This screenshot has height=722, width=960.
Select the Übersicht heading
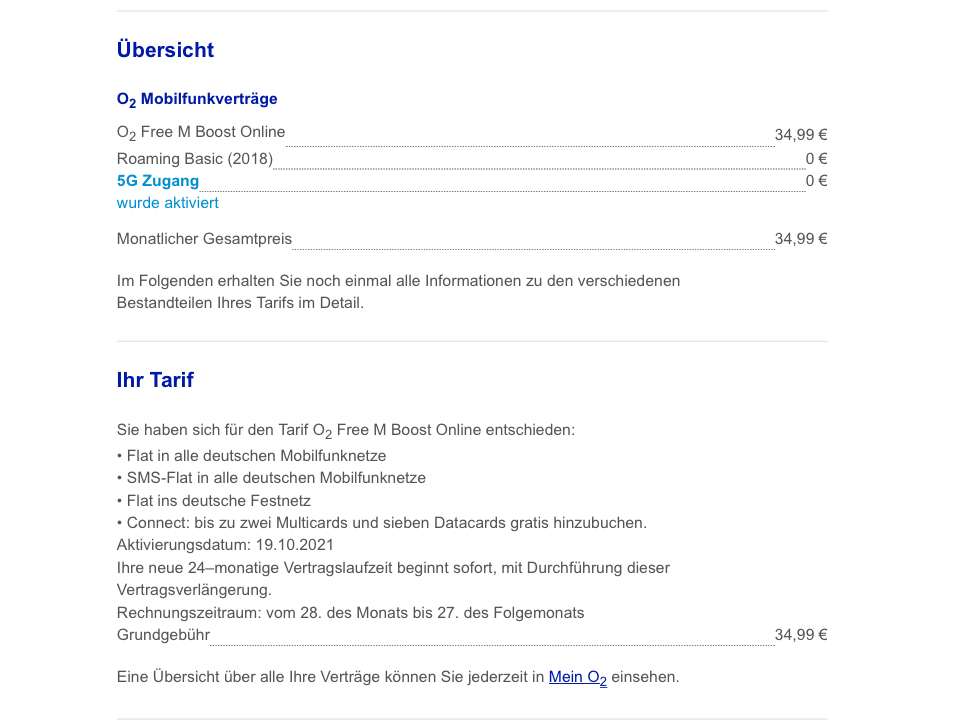(165, 50)
